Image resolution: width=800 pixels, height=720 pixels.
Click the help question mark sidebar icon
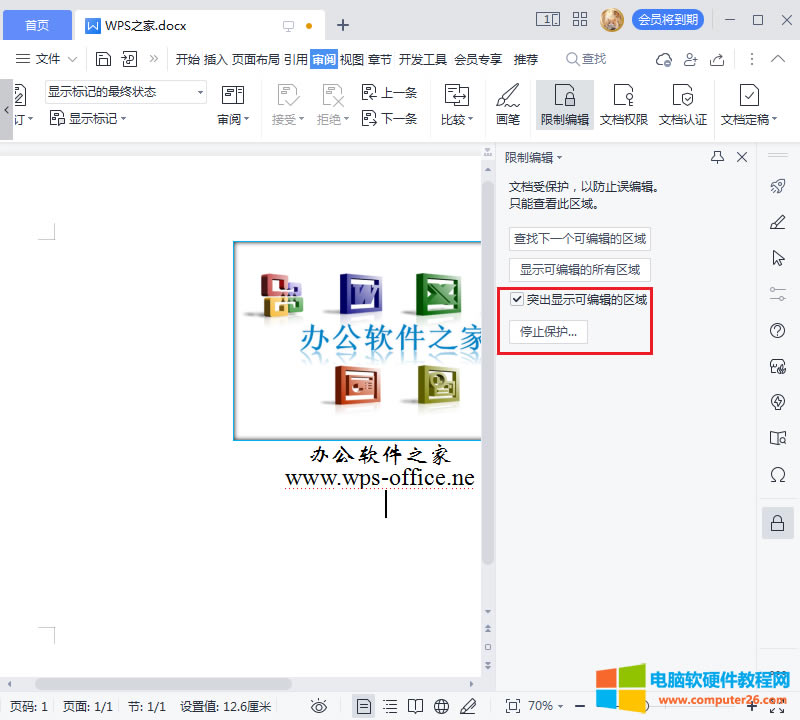(777, 331)
